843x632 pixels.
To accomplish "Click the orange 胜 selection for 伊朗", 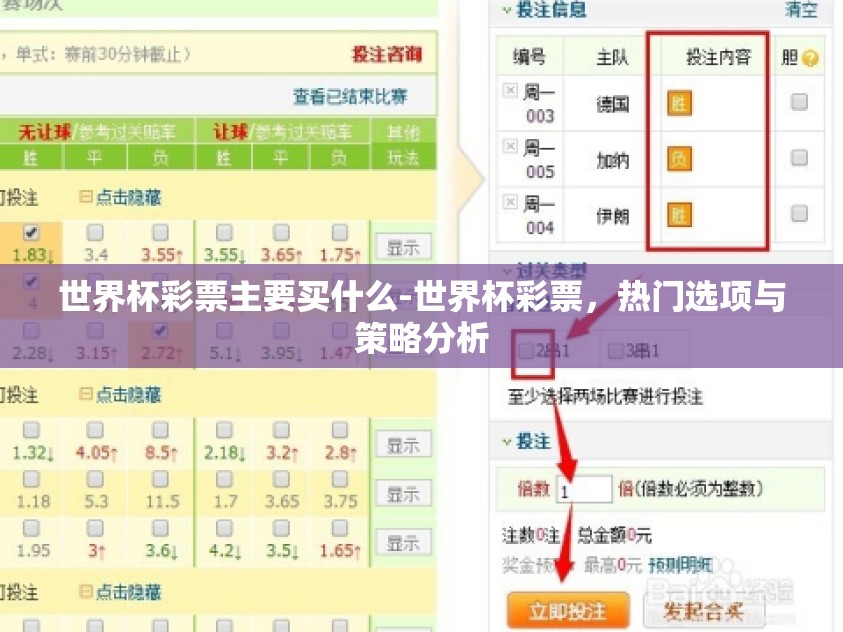I will pyautogui.click(x=679, y=215).
